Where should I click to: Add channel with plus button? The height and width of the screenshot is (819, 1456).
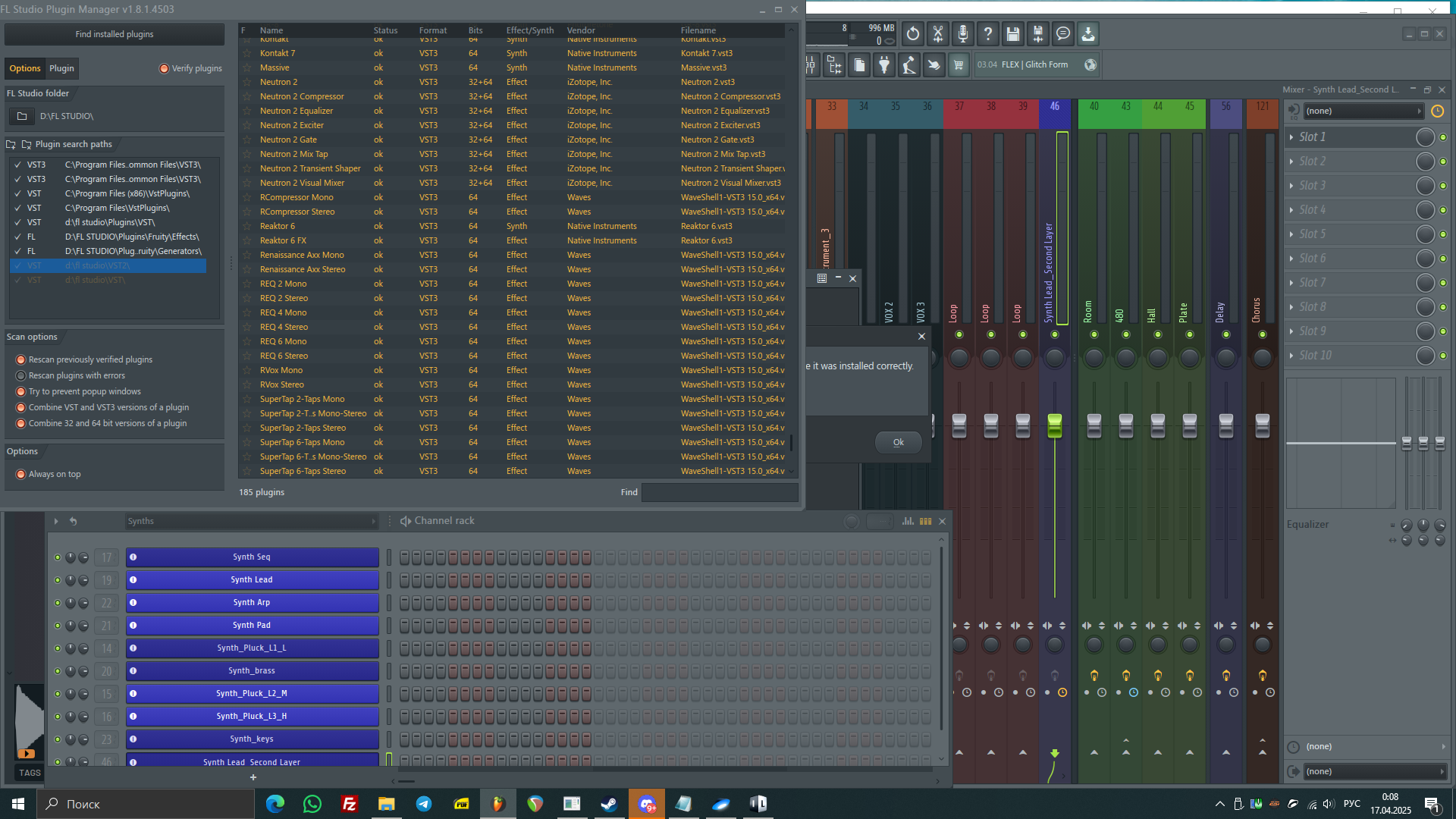253,777
